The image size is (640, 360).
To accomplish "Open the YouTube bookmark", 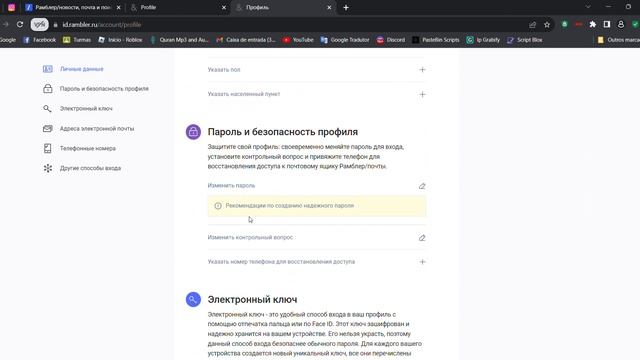I will point(298,40).
